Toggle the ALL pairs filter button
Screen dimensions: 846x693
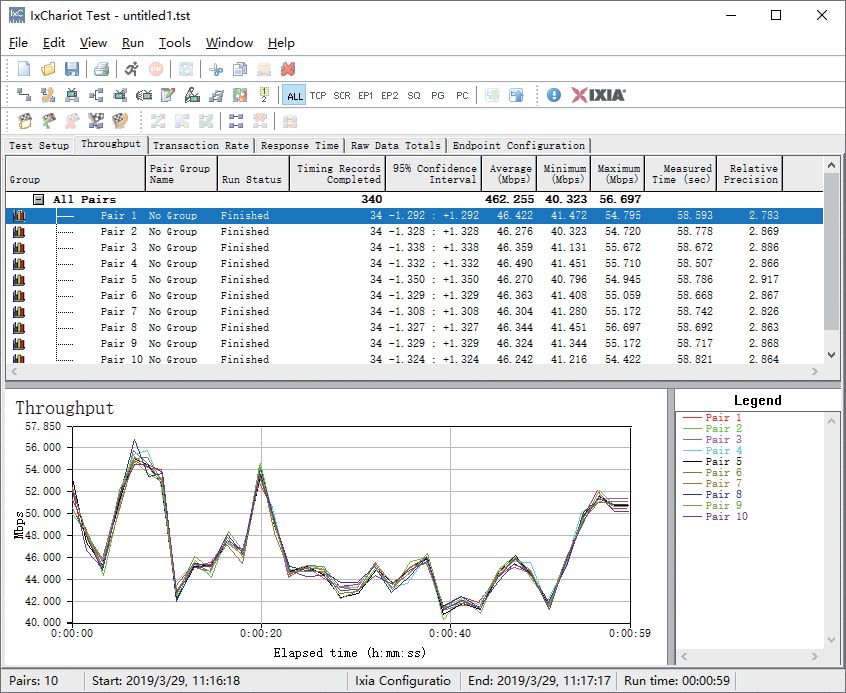294,96
